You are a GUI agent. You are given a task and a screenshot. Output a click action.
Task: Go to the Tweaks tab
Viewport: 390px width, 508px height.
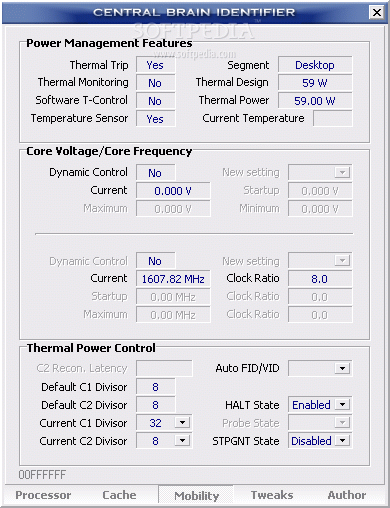pos(272,495)
